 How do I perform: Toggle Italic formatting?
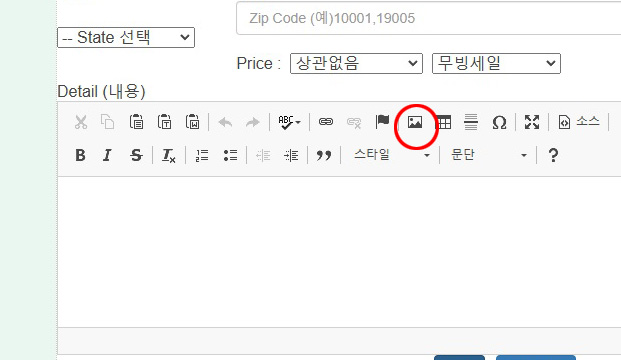107,155
